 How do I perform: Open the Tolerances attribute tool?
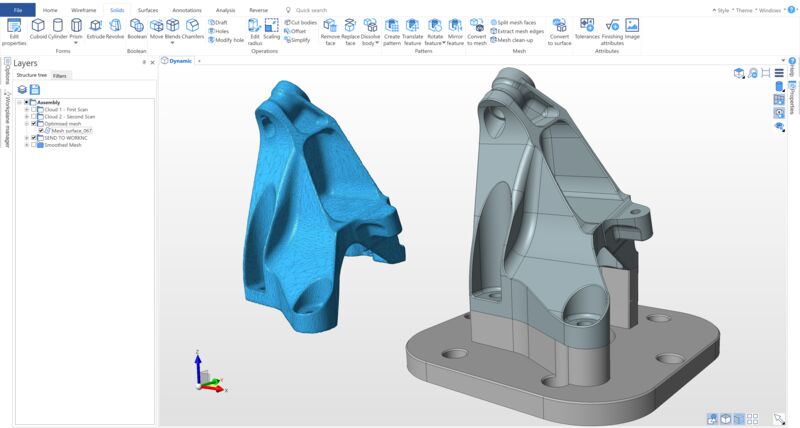(x=587, y=28)
